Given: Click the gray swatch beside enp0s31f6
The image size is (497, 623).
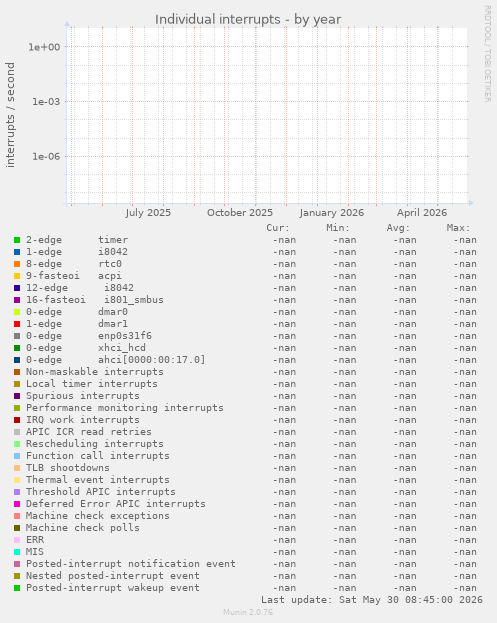Looking at the screenshot, I should point(17,336).
